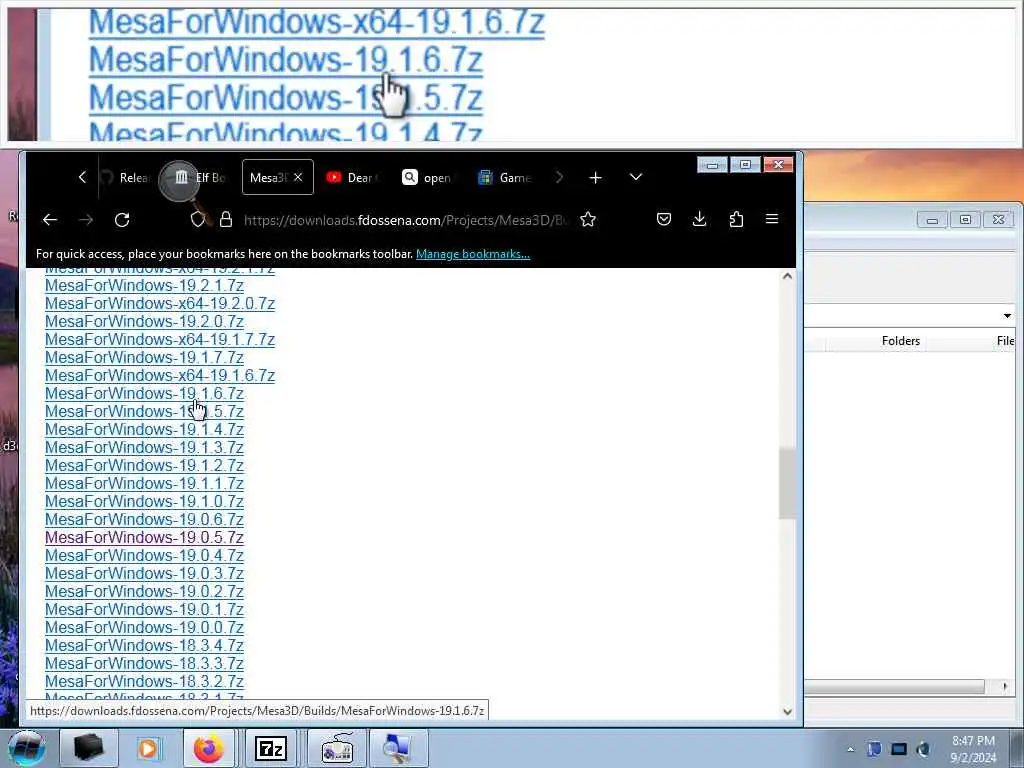Open the Firefox hamburger menu

coord(772,219)
